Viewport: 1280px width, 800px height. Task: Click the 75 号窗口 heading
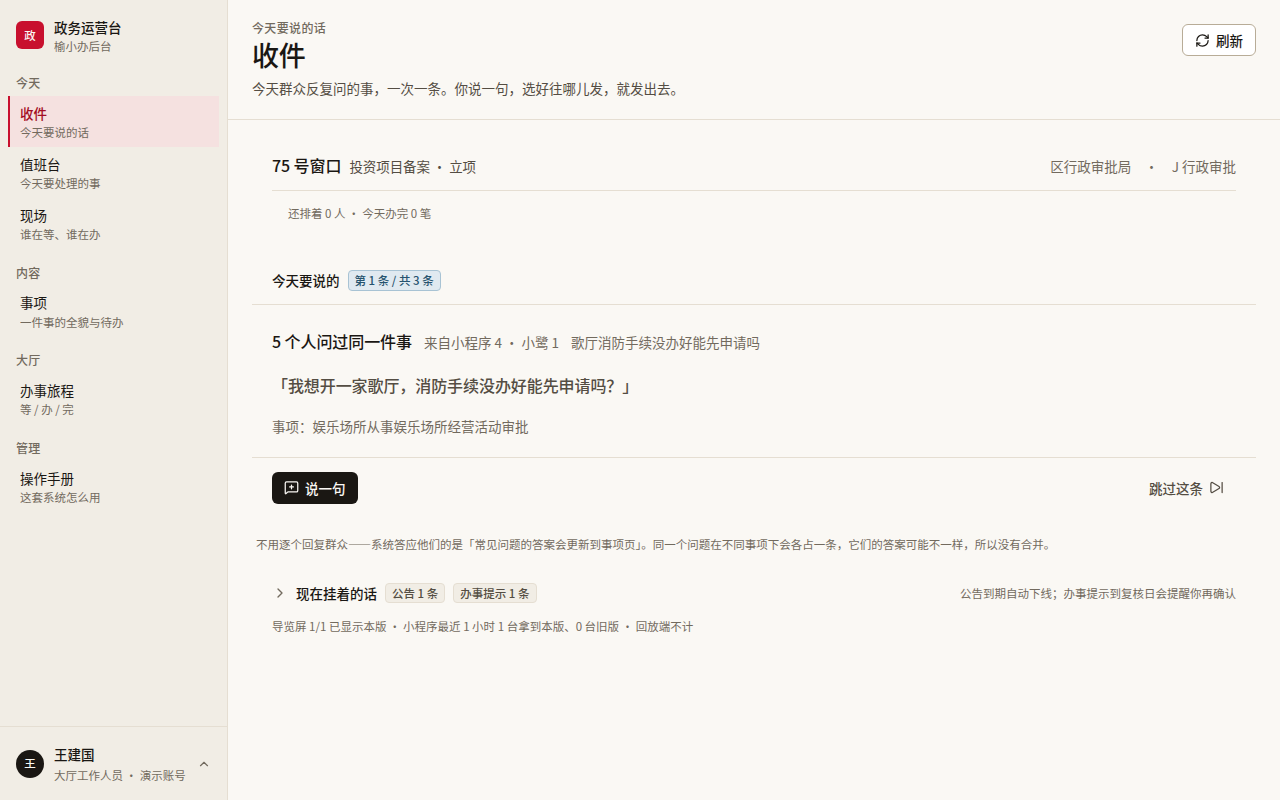[307, 167]
